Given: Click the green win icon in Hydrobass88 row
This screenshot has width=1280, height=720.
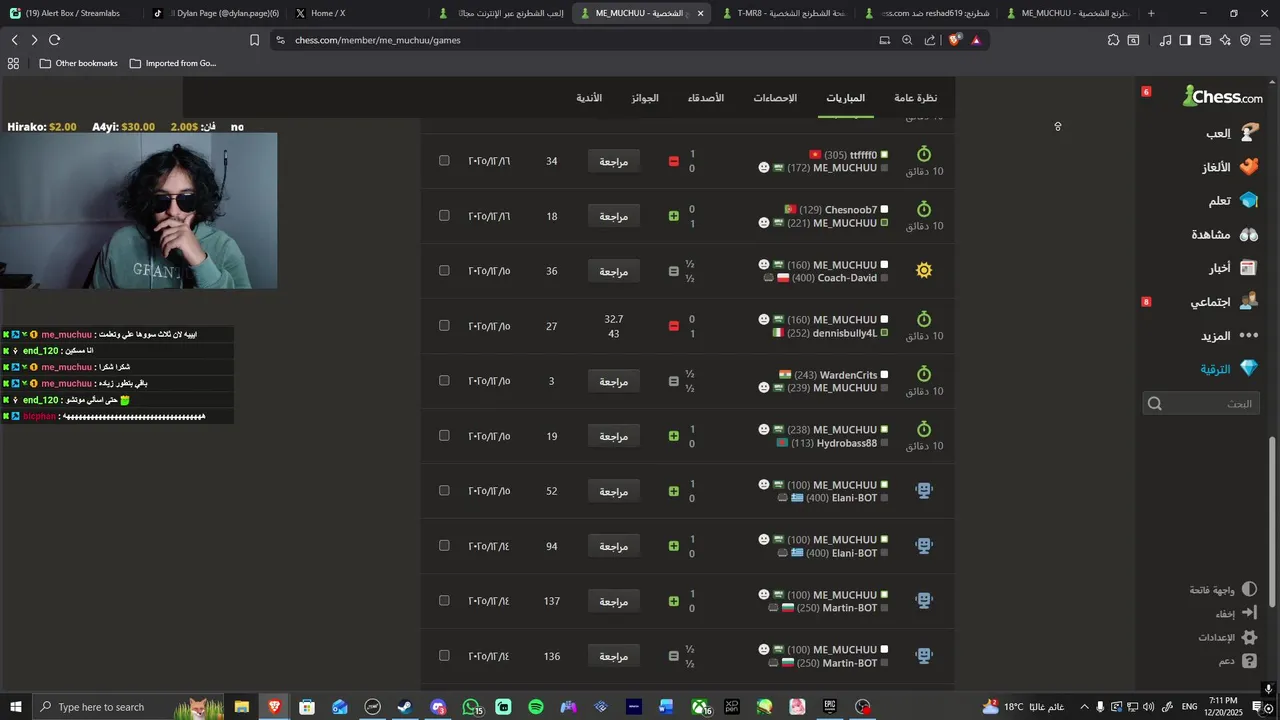Looking at the screenshot, I should 673,436.
